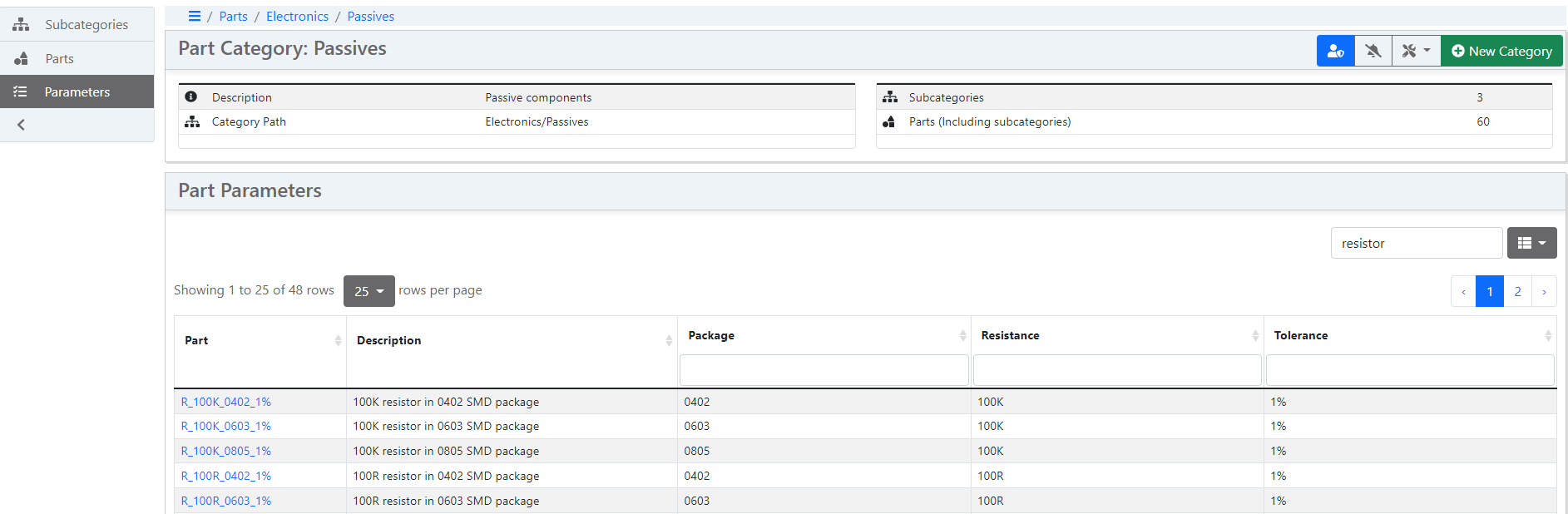Toggle notifications bell for Passives category
The image size is (1568, 514).
(x=1373, y=52)
